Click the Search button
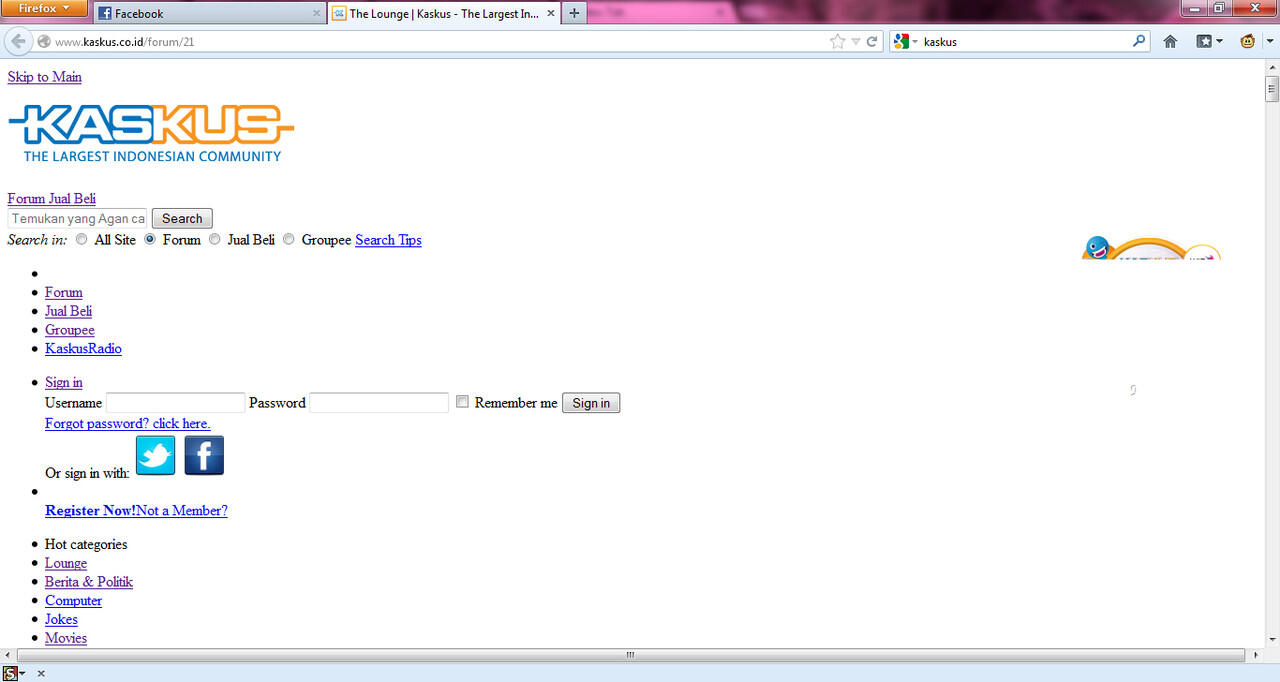The image size is (1280, 682). pyautogui.click(x=182, y=218)
